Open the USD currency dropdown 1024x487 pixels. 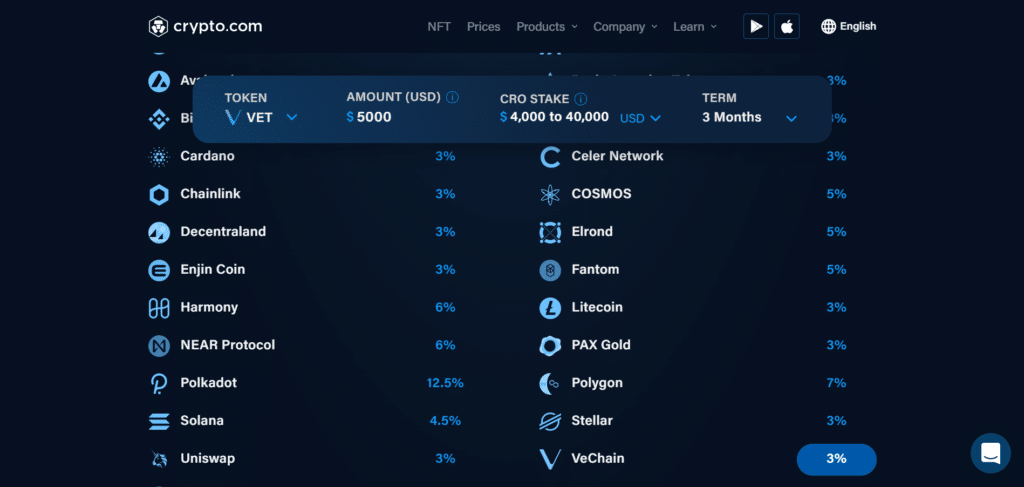[640, 118]
